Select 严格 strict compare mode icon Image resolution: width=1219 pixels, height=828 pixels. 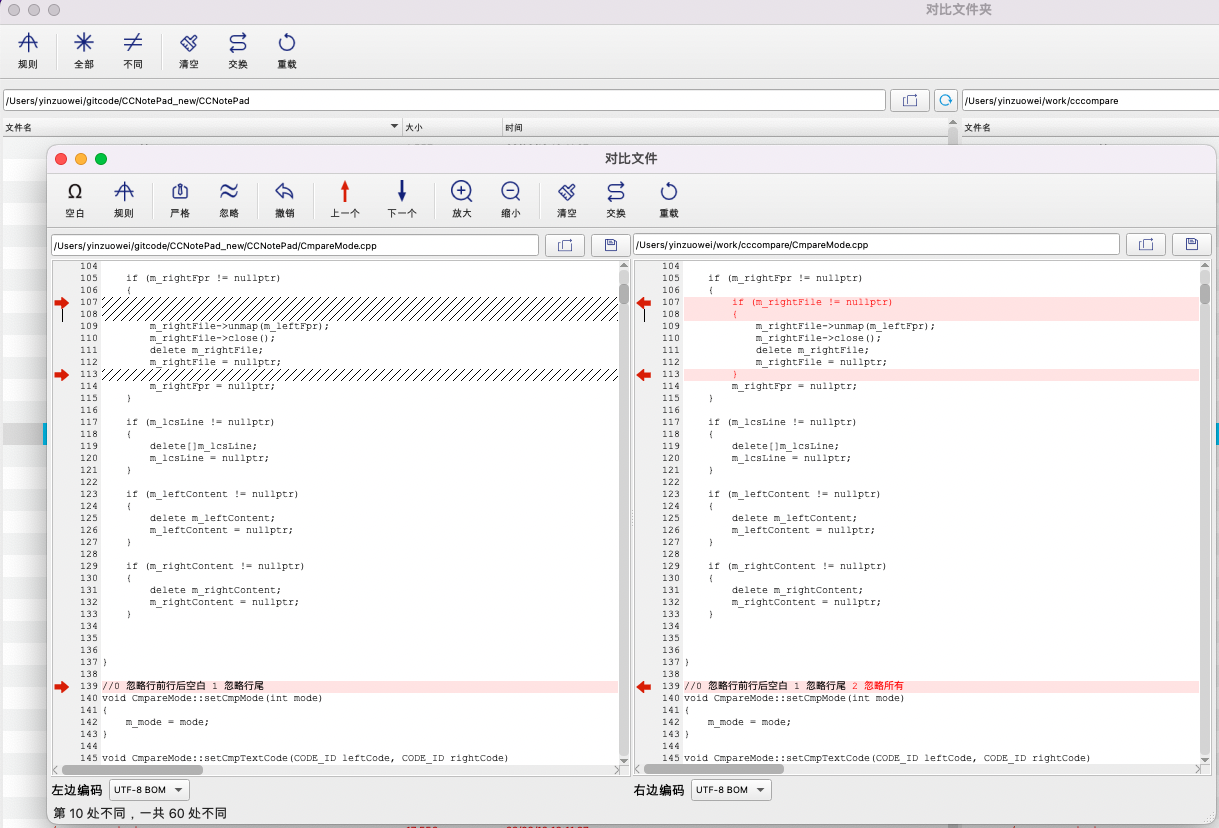180,197
